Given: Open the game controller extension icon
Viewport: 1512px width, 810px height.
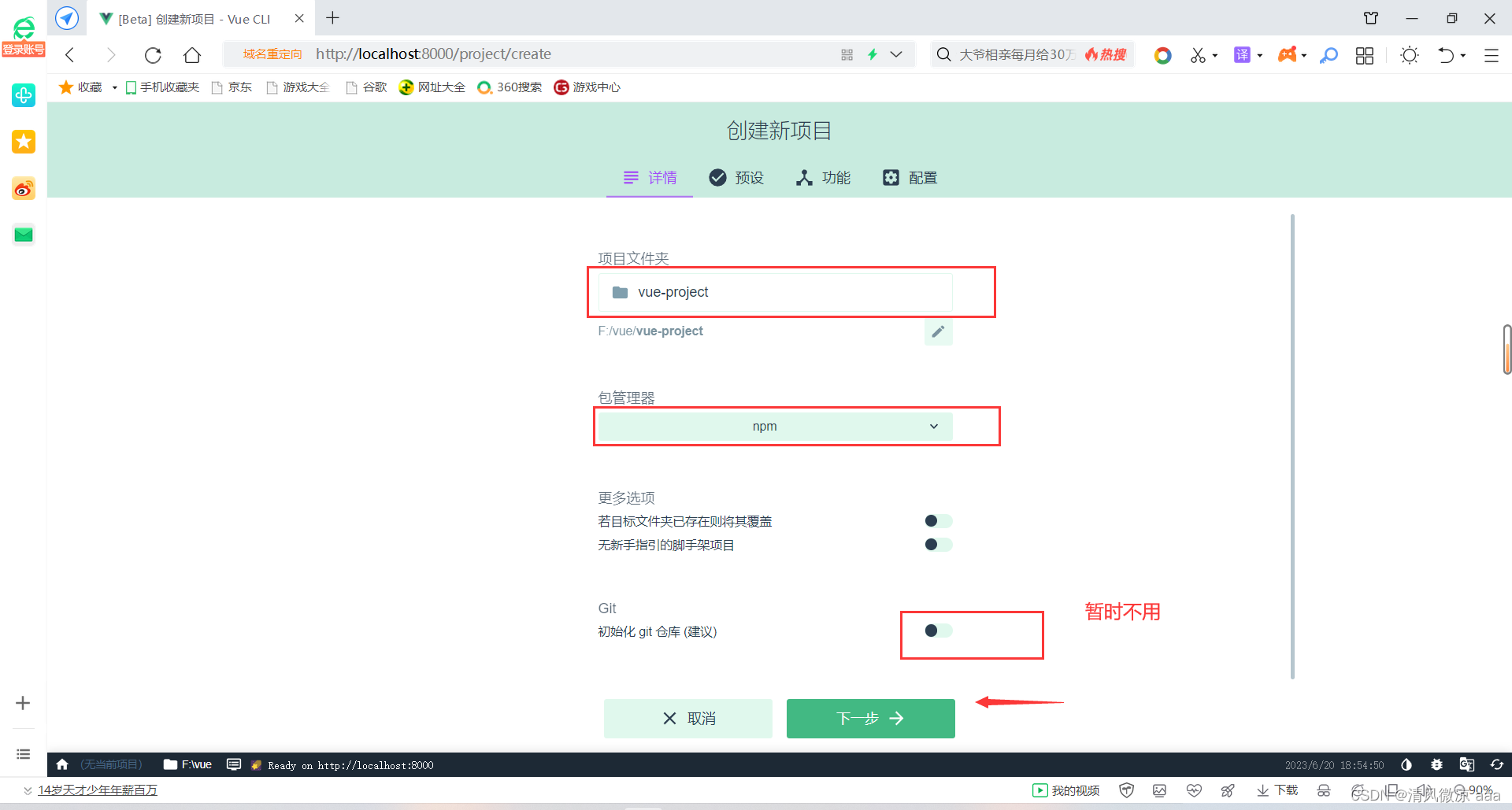Looking at the screenshot, I should 1287,54.
